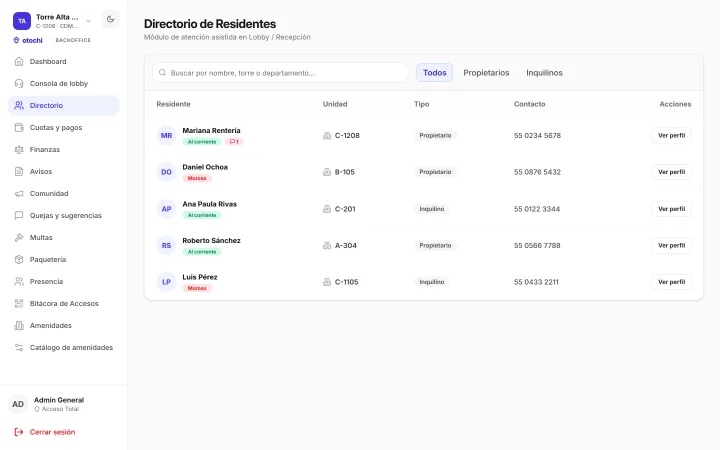Filter by Propietarios tab
Screen dimensions: 720x450
click(x=486, y=73)
